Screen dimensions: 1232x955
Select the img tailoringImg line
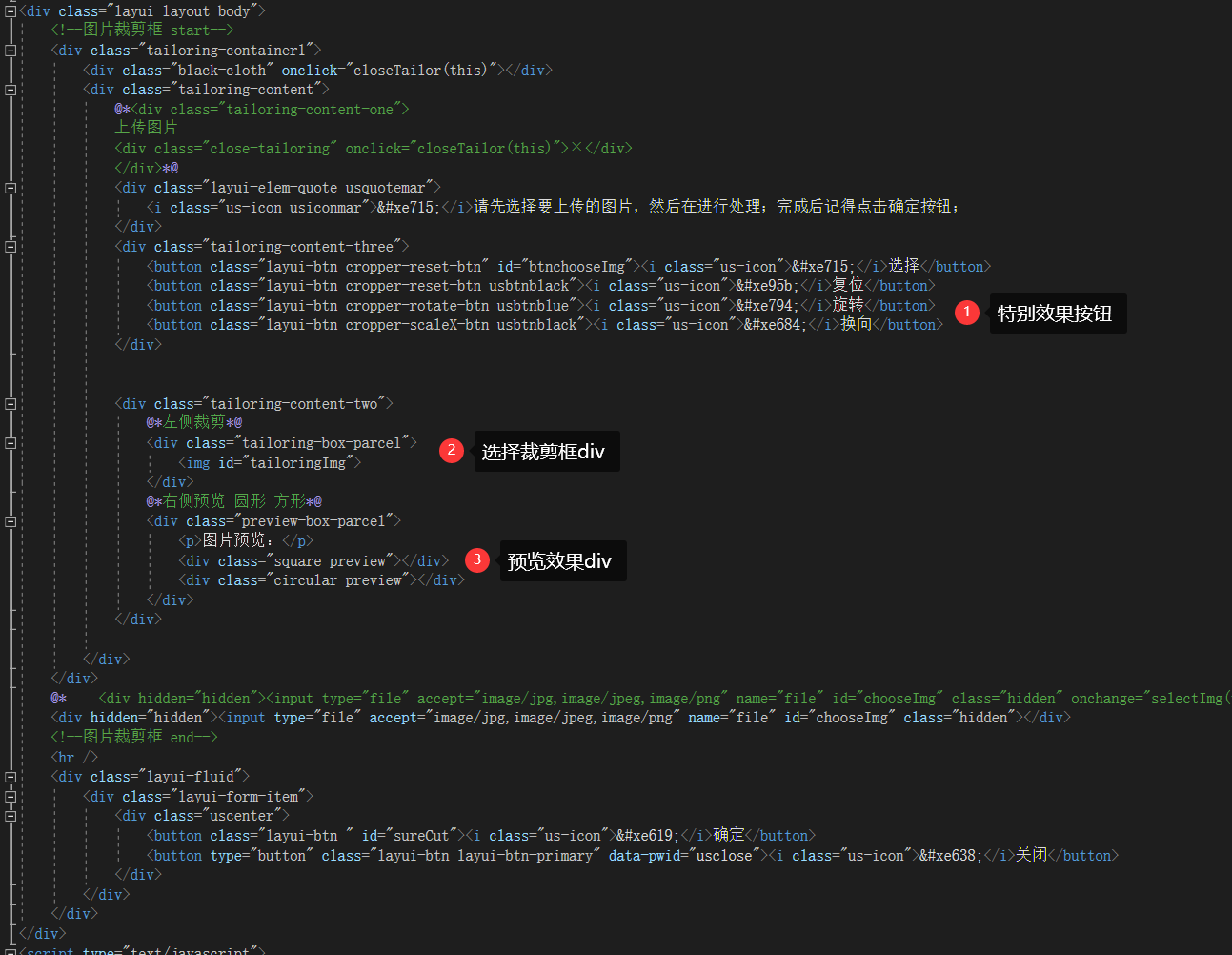(x=270, y=463)
